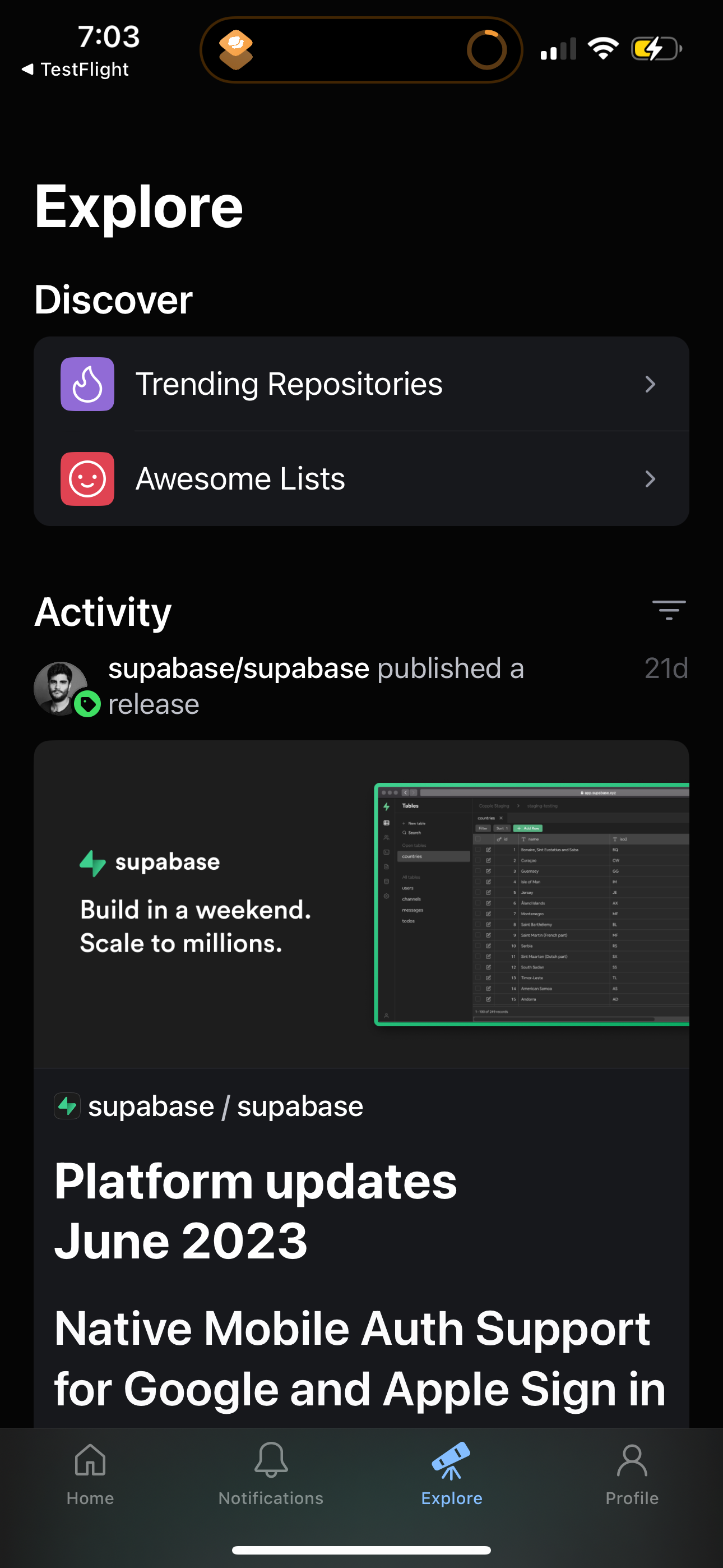Tap the Wi-Fi status icon
Screen dimensions: 723x1568
coord(603,49)
